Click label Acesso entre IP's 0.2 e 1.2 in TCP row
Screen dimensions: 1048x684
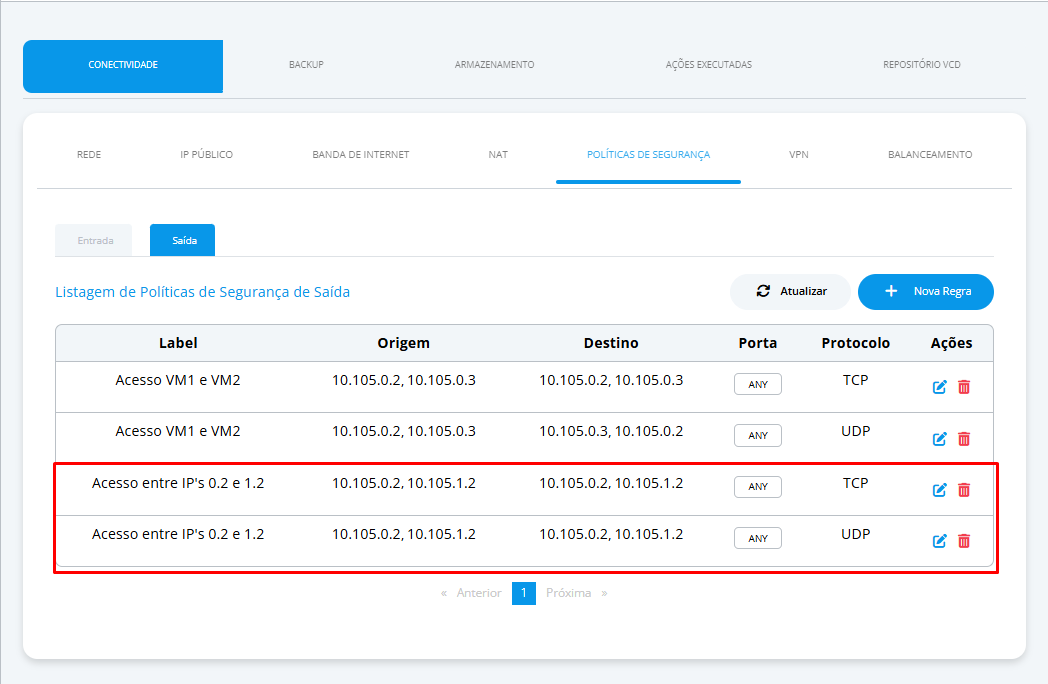pyautogui.click(x=178, y=483)
